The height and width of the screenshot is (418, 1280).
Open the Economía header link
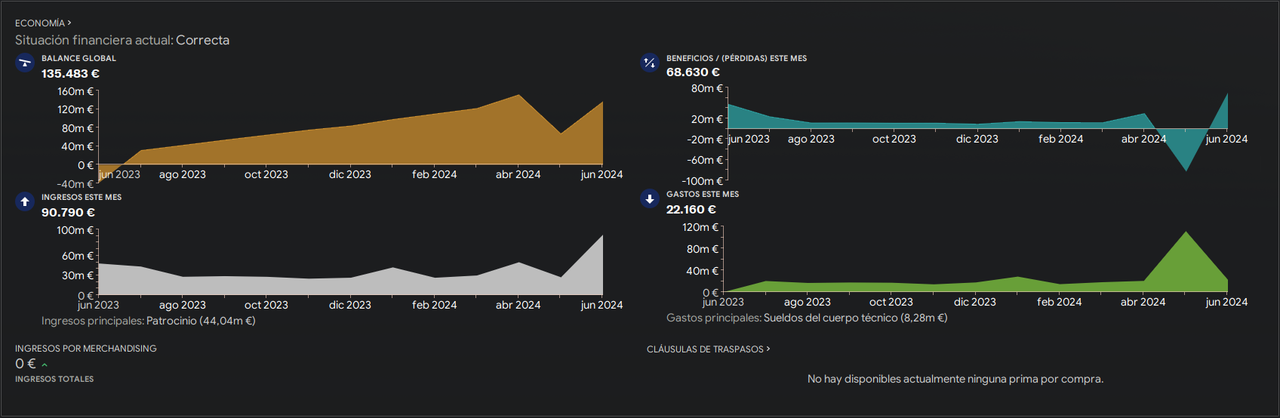click(43, 22)
